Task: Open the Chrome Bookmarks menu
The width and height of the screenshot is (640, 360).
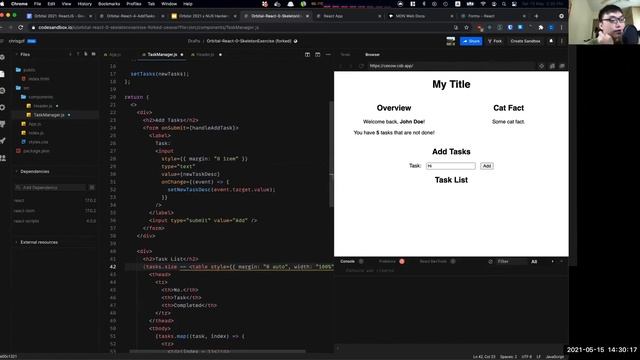Action: pos(109,4)
